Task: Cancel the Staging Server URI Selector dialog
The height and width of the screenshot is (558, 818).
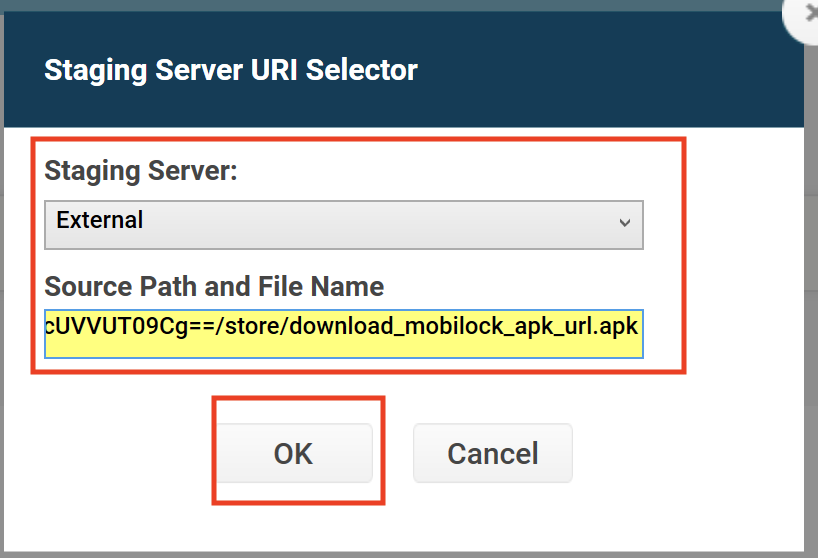Action: point(492,453)
